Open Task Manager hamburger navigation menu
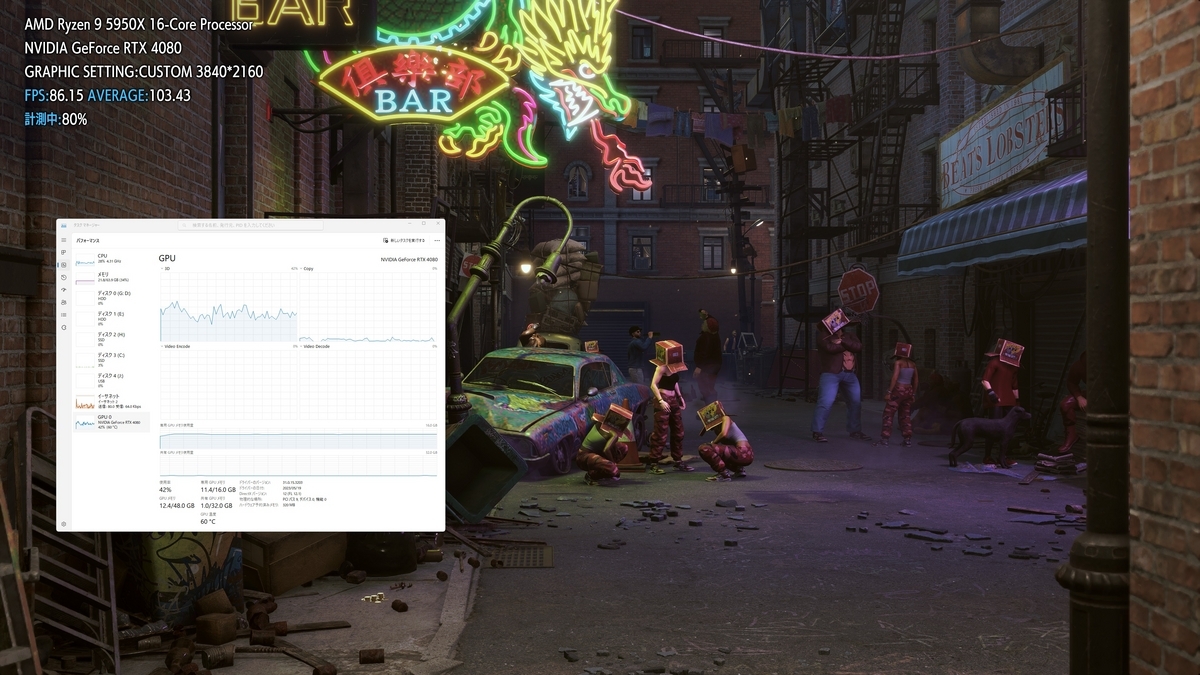Screen dimensions: 1200x675 pos(64,240)
